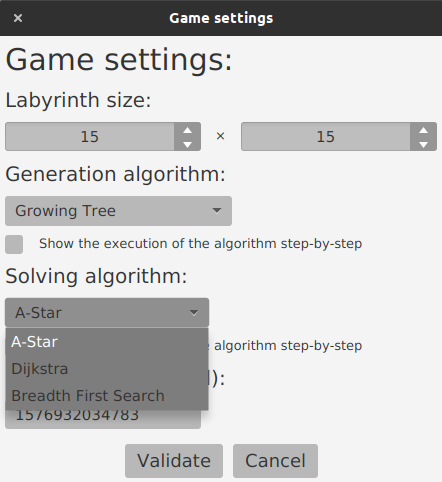442x482 pixels.
Task: Focus the second labyrinth size field
Action: (x=326, y=137)
